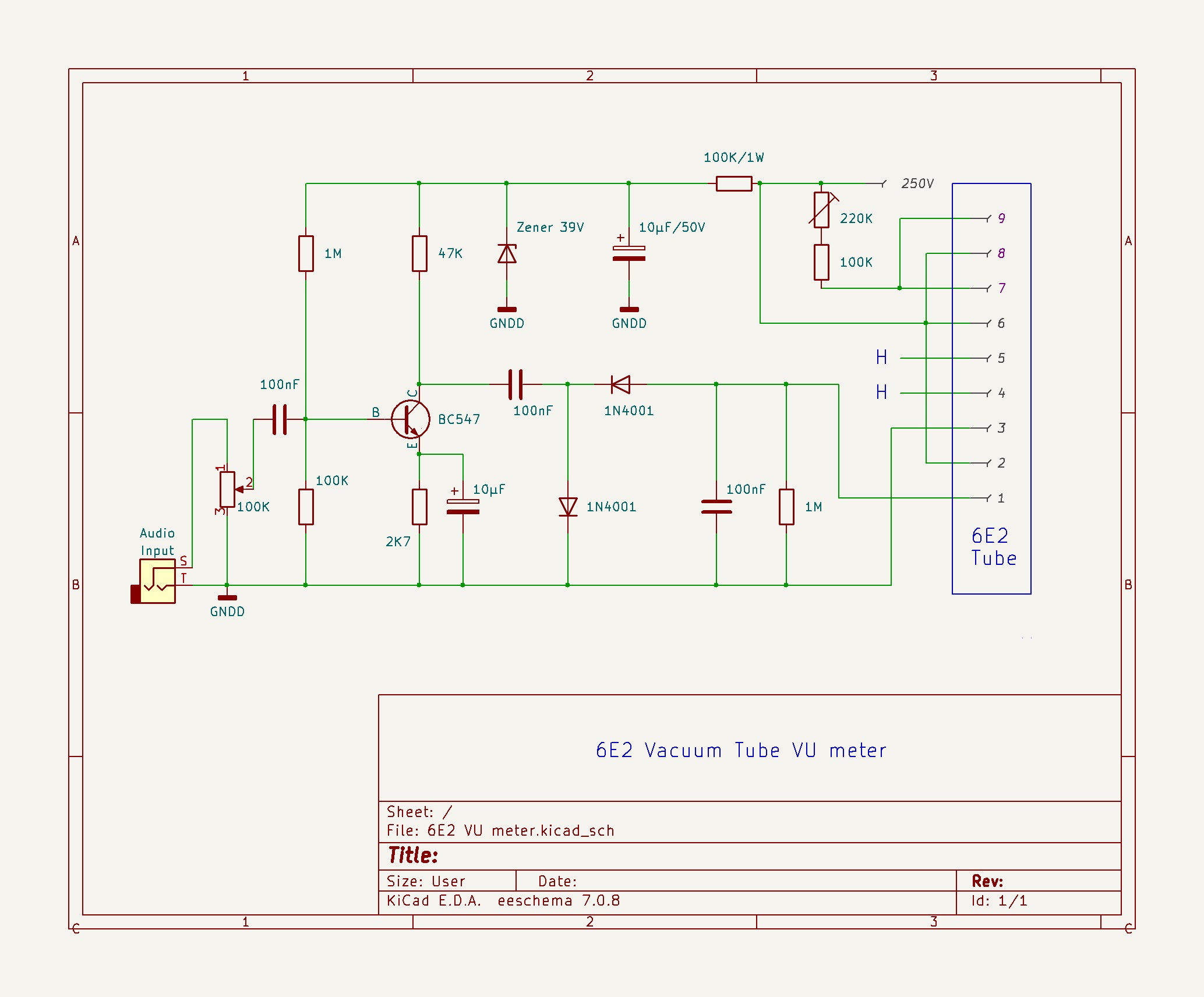
Task: Select the 10µF emitter bypass capacitor
Action: [x=463, y=507]
